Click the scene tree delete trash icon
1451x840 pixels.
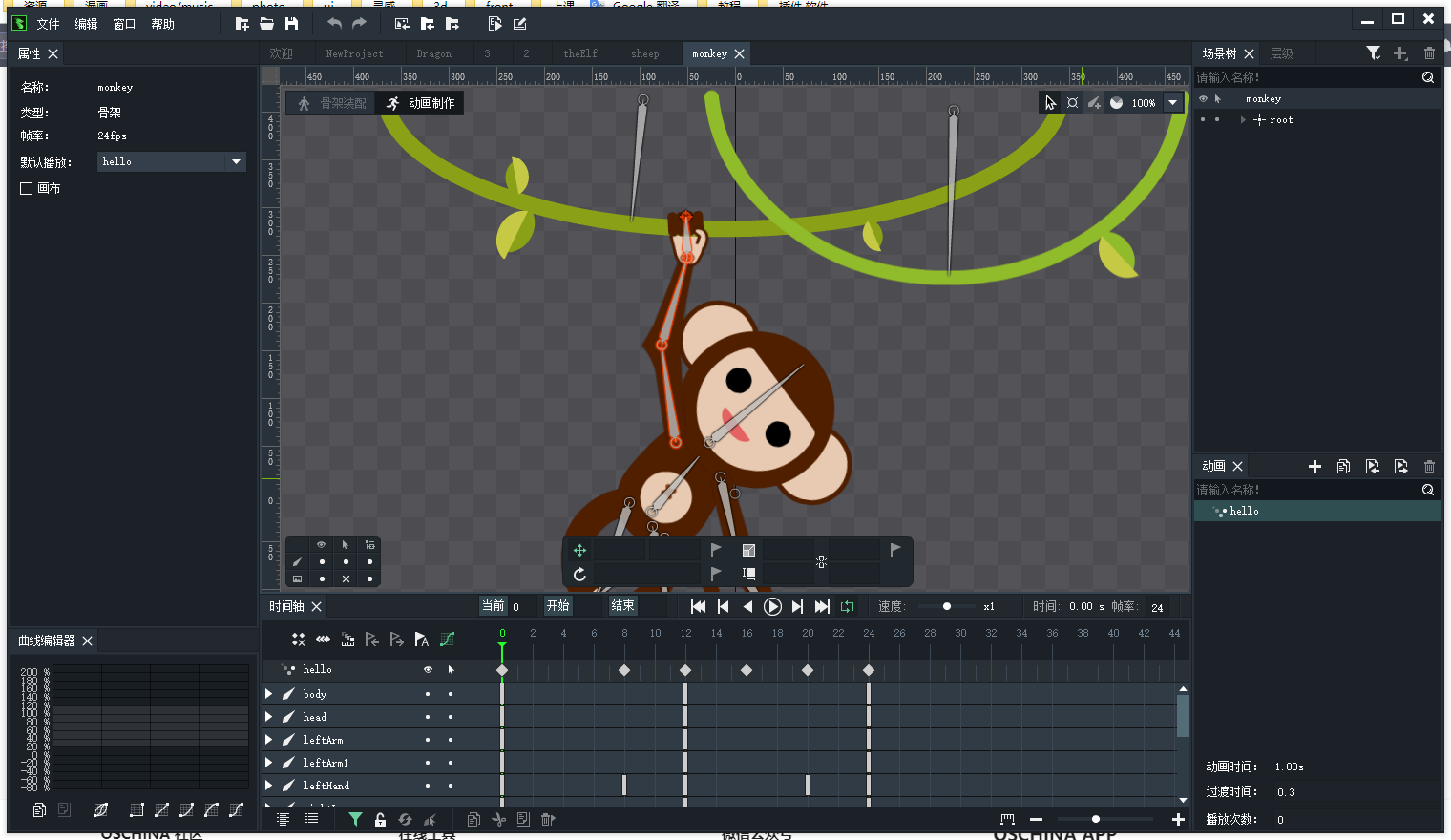click(x=1429, y=53)
